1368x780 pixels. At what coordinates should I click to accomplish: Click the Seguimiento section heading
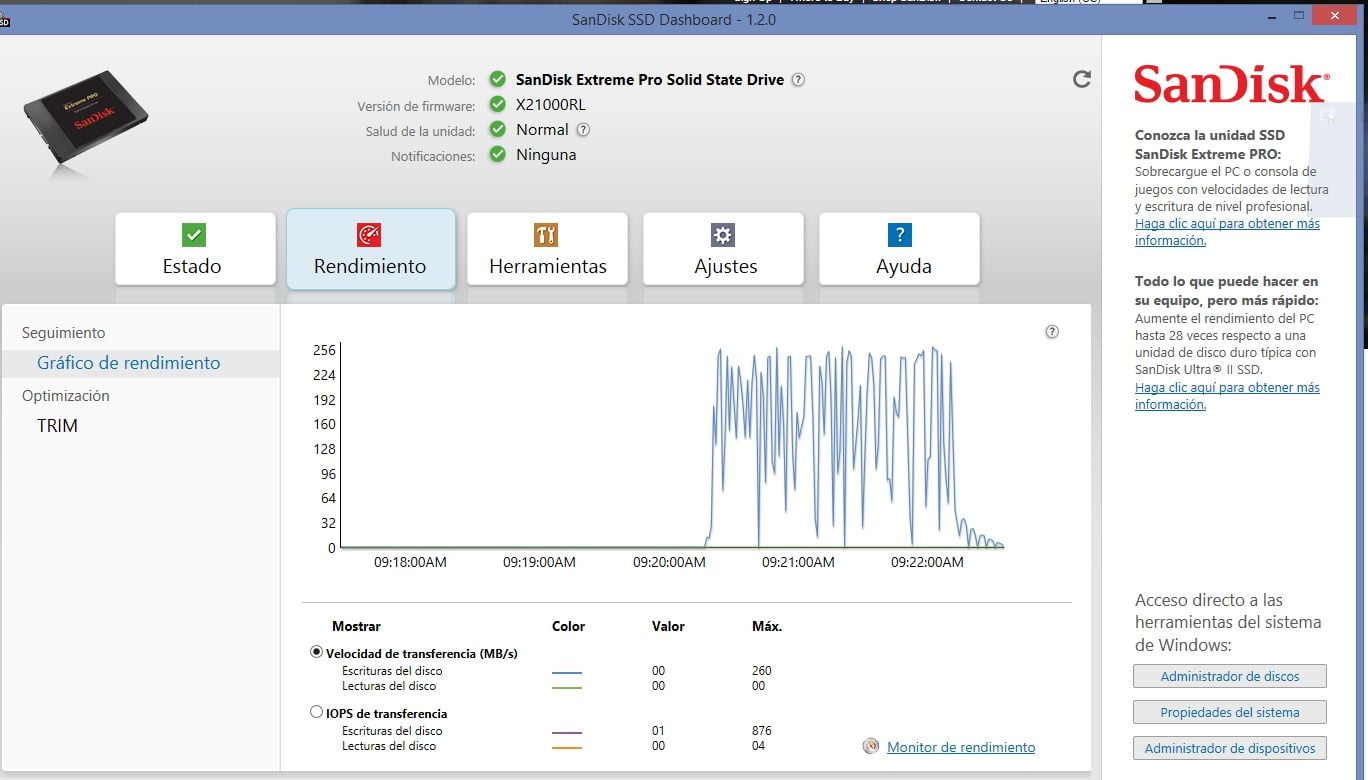64,333
